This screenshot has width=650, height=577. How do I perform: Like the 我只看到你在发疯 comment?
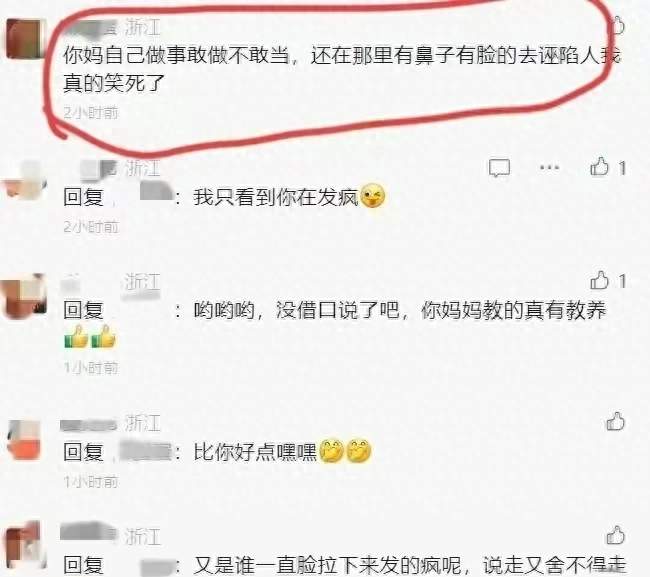[x=599, y=167]
